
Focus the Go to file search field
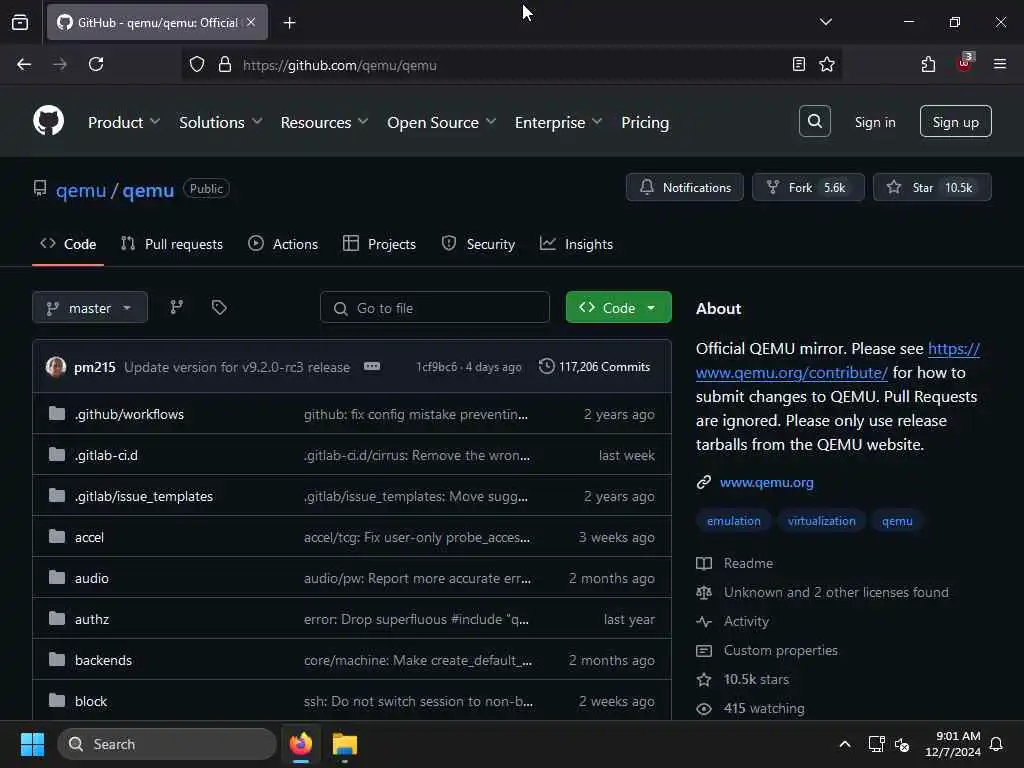[x=434, y=308]
